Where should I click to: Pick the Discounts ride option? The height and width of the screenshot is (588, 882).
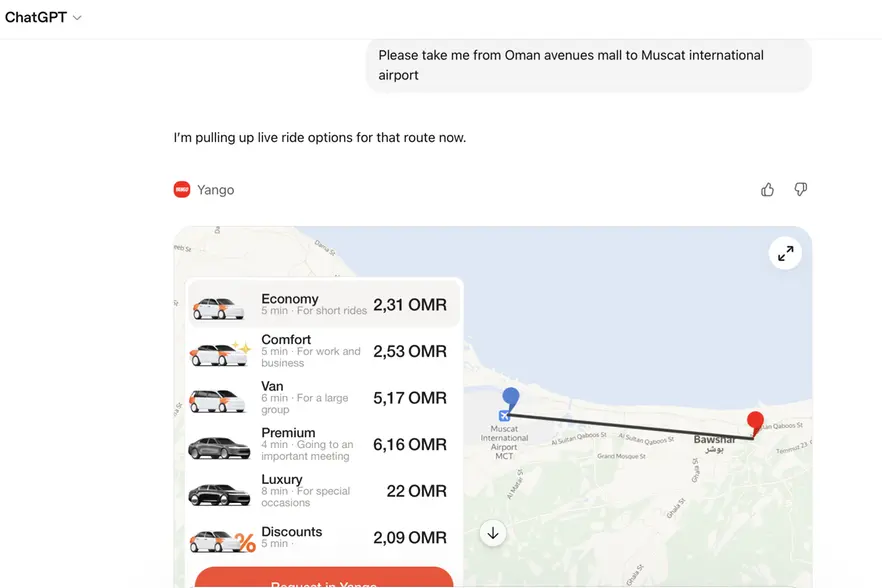tap(323, 538)
